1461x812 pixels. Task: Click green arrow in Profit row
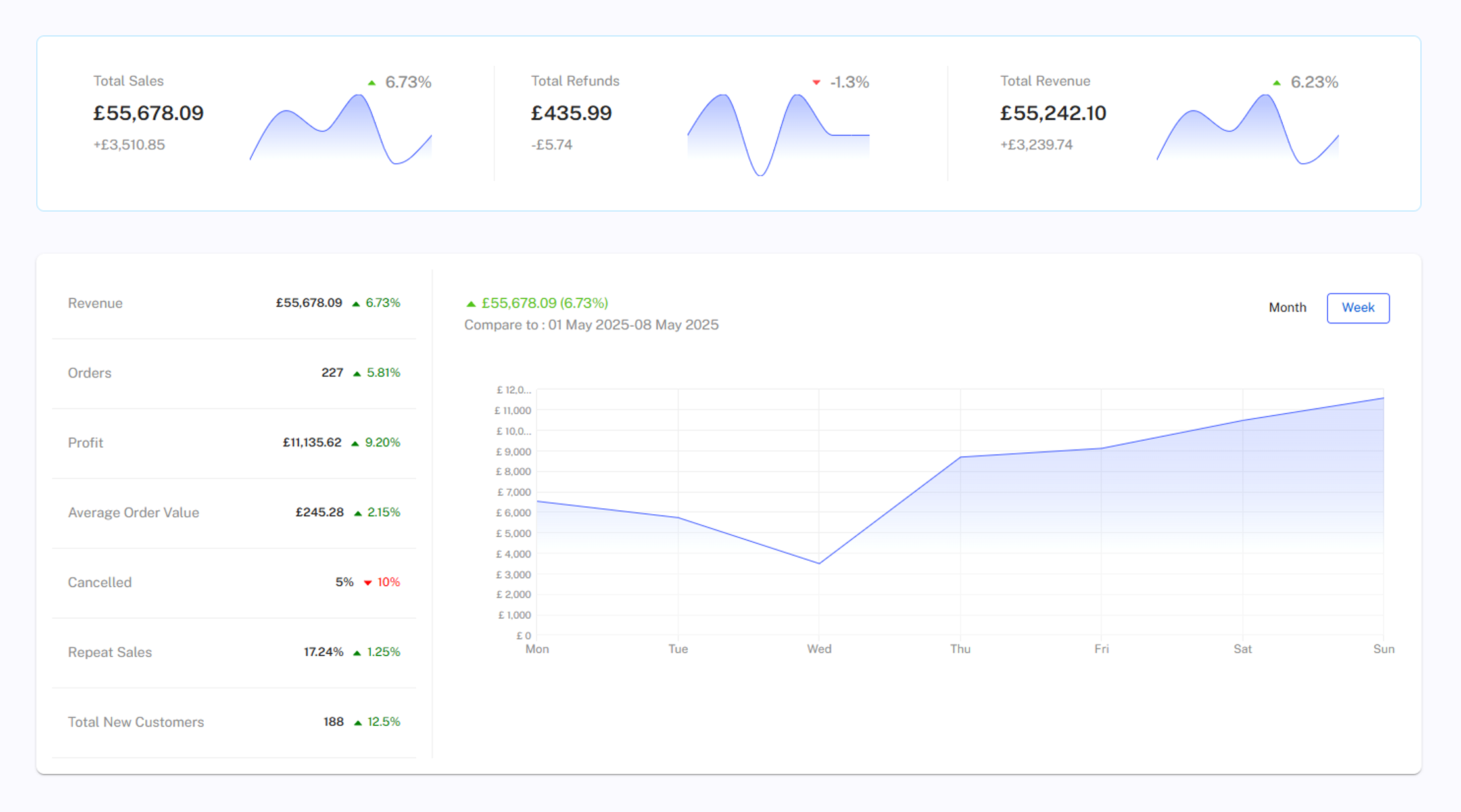pos(355,443)
